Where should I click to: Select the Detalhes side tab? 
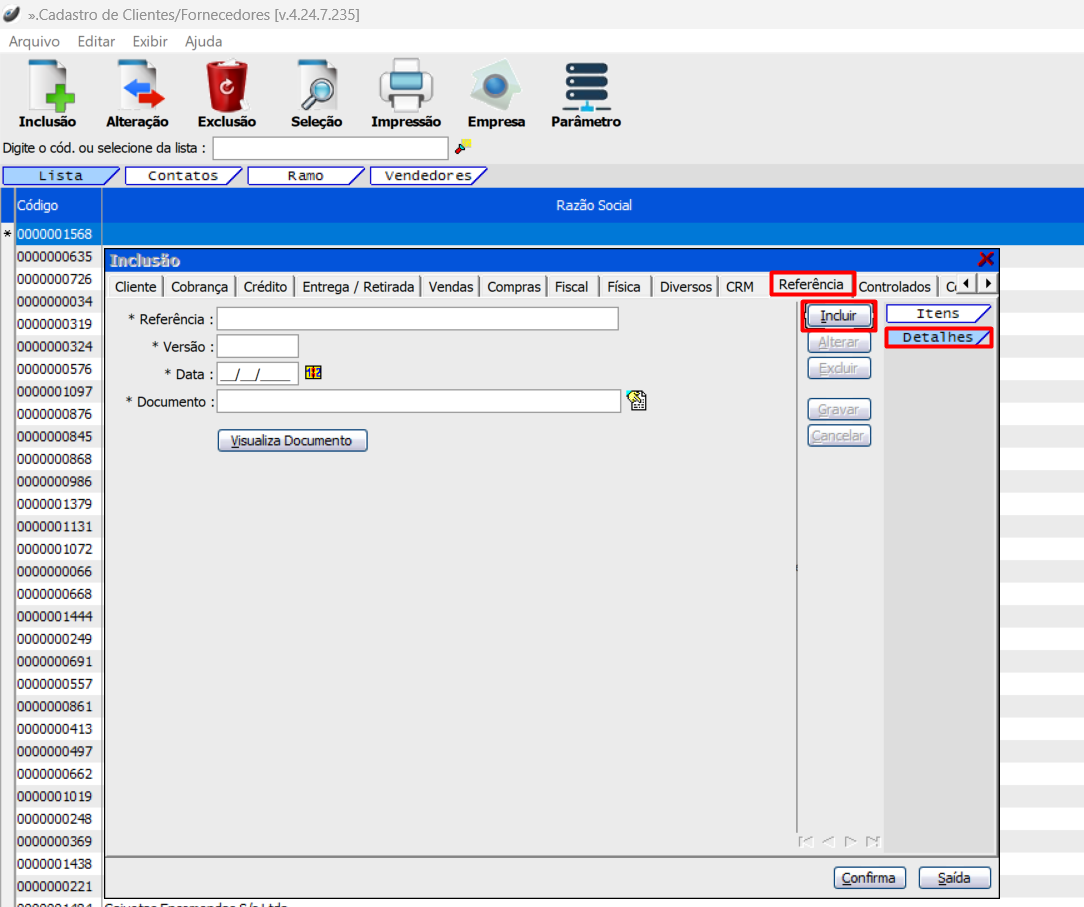tap(938, 338)
